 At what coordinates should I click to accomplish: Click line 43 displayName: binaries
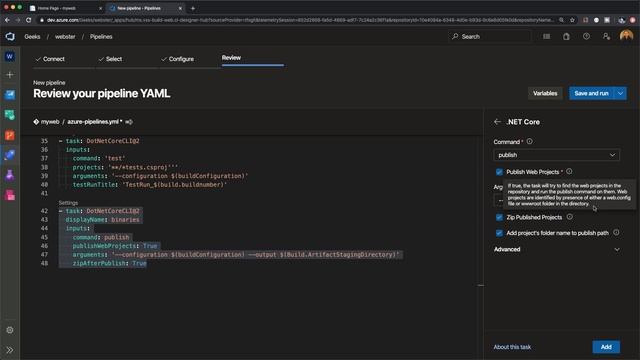[102, 220]
